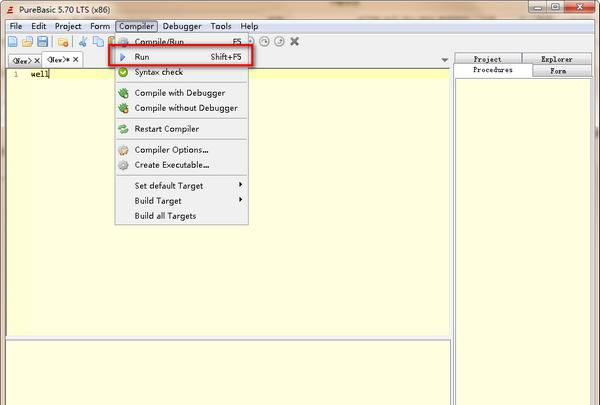This screenshot has width=600, height=405.
Task: Select Restart Compiler entry
Action: pos(181,129)
